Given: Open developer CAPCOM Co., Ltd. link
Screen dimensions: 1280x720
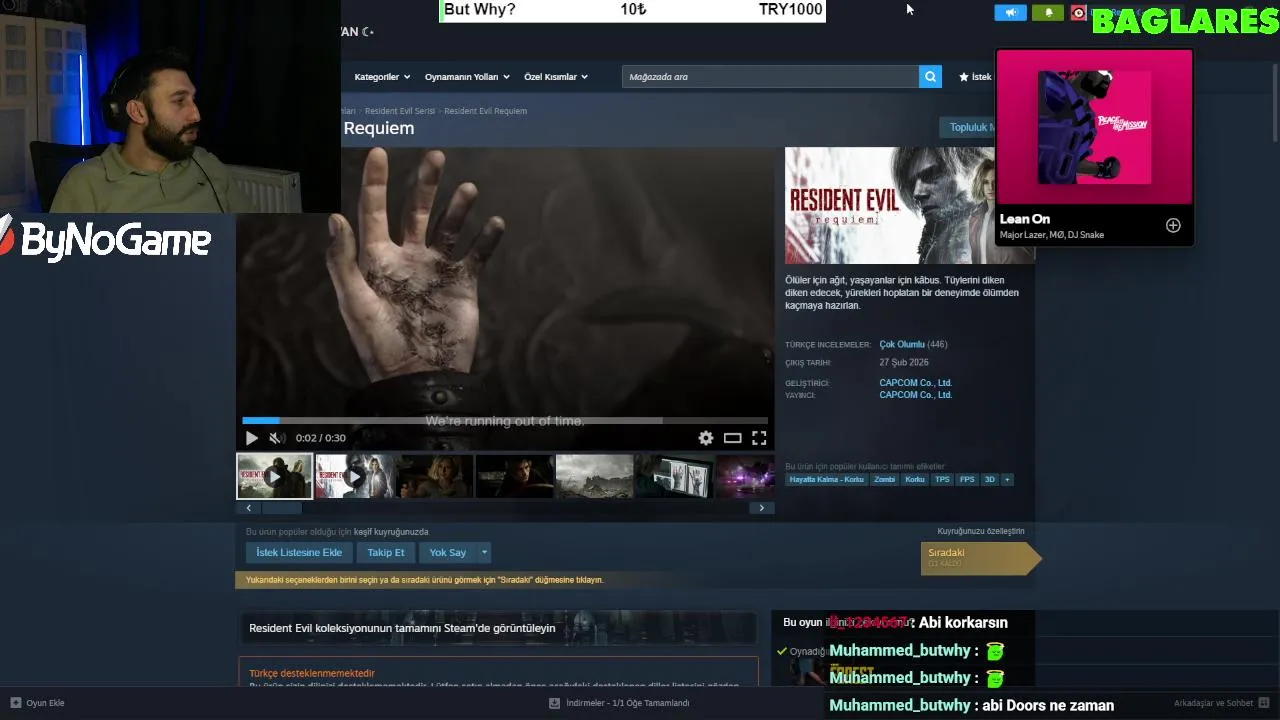Looking at the screenshot, I should point(915,383).
